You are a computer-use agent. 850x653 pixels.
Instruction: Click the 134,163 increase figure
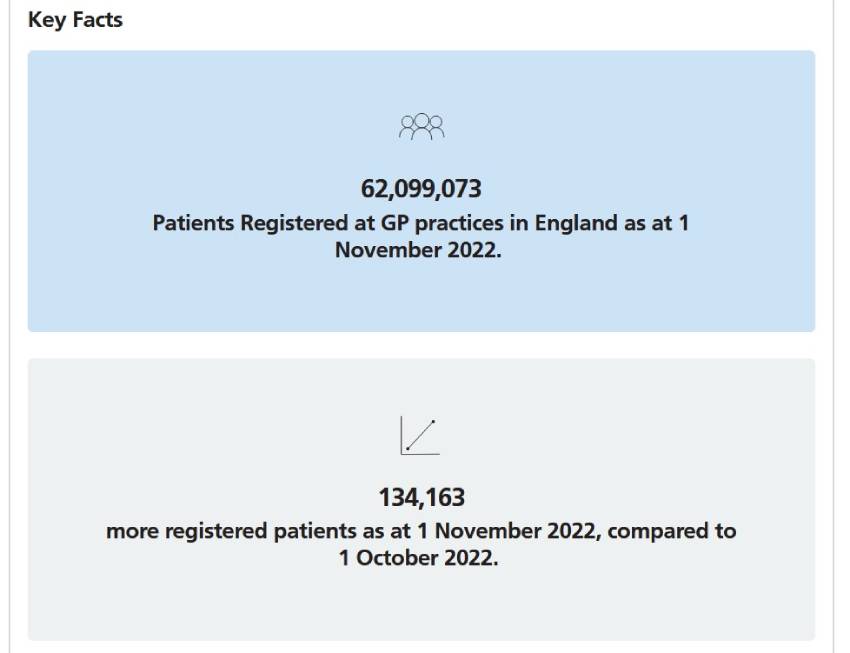point(421,497)
